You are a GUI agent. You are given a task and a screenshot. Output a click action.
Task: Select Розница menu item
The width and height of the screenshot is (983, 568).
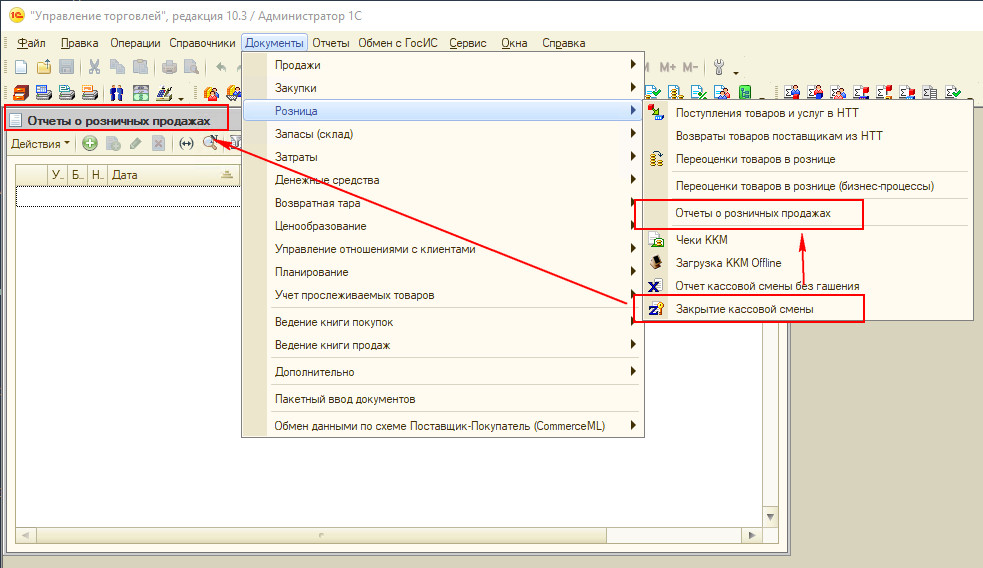coord(443,111)
